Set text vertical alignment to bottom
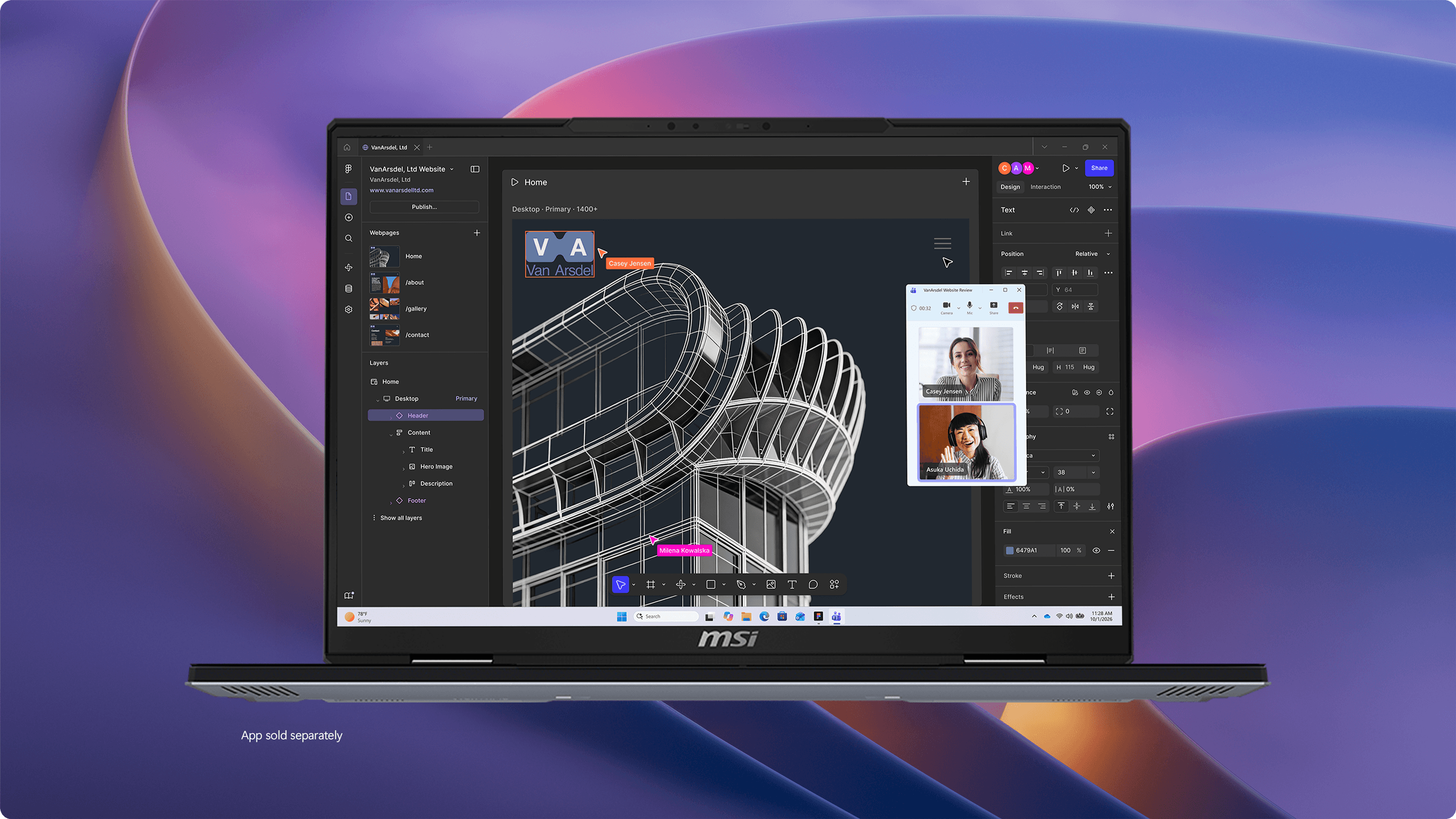Image resolution: width=1456 pixels, height=819 pixels. (x=1092, y=506)
